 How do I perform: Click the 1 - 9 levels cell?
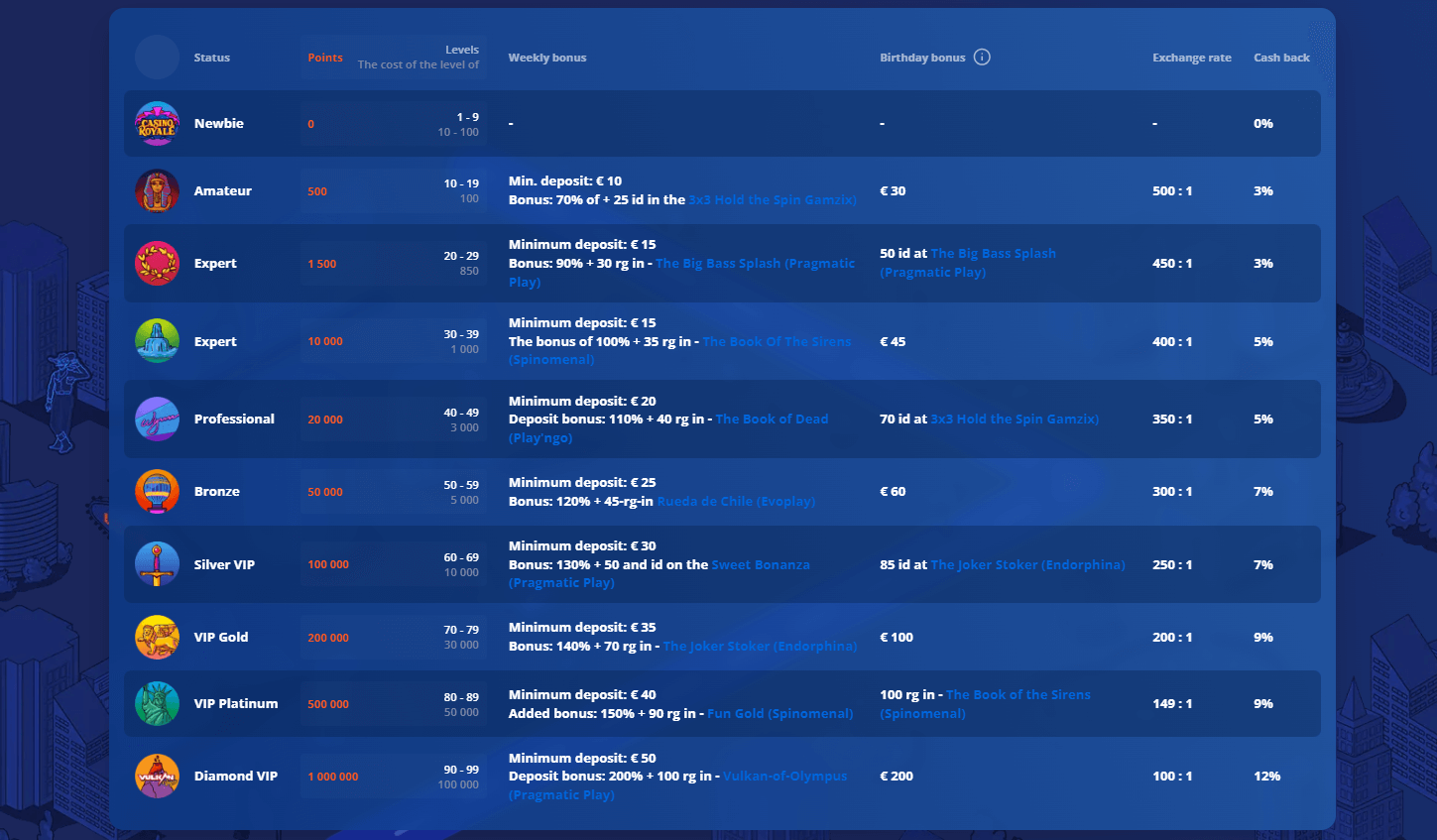point(468,117)
